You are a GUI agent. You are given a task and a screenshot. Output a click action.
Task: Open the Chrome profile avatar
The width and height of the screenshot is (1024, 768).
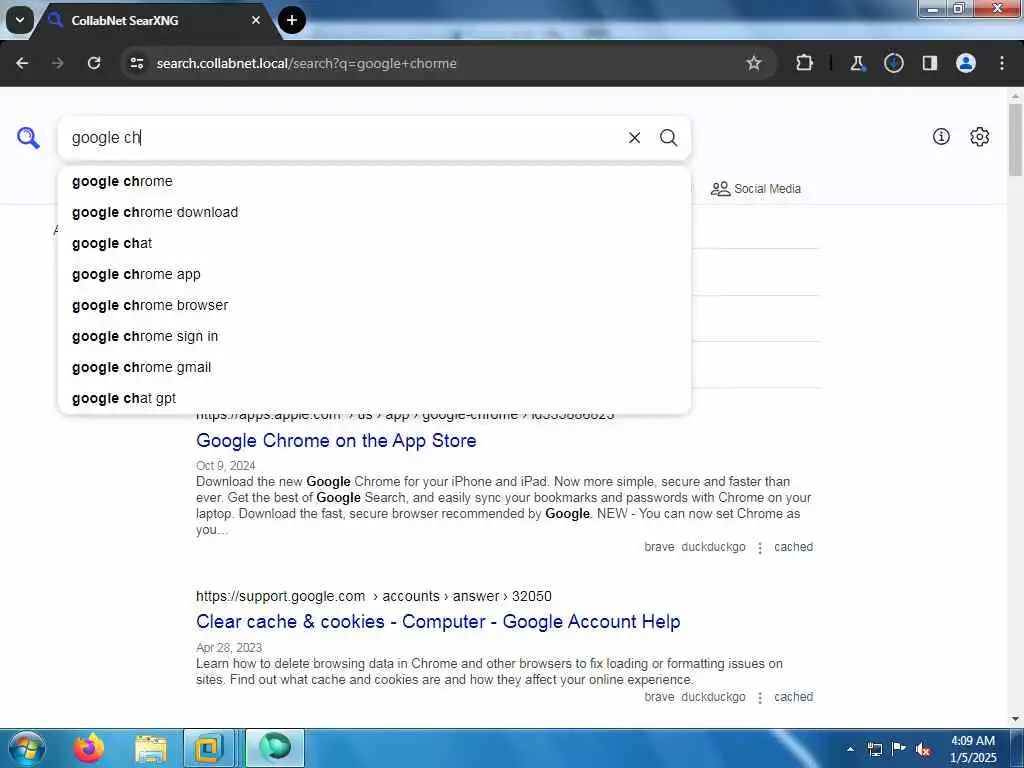(966, 63)
